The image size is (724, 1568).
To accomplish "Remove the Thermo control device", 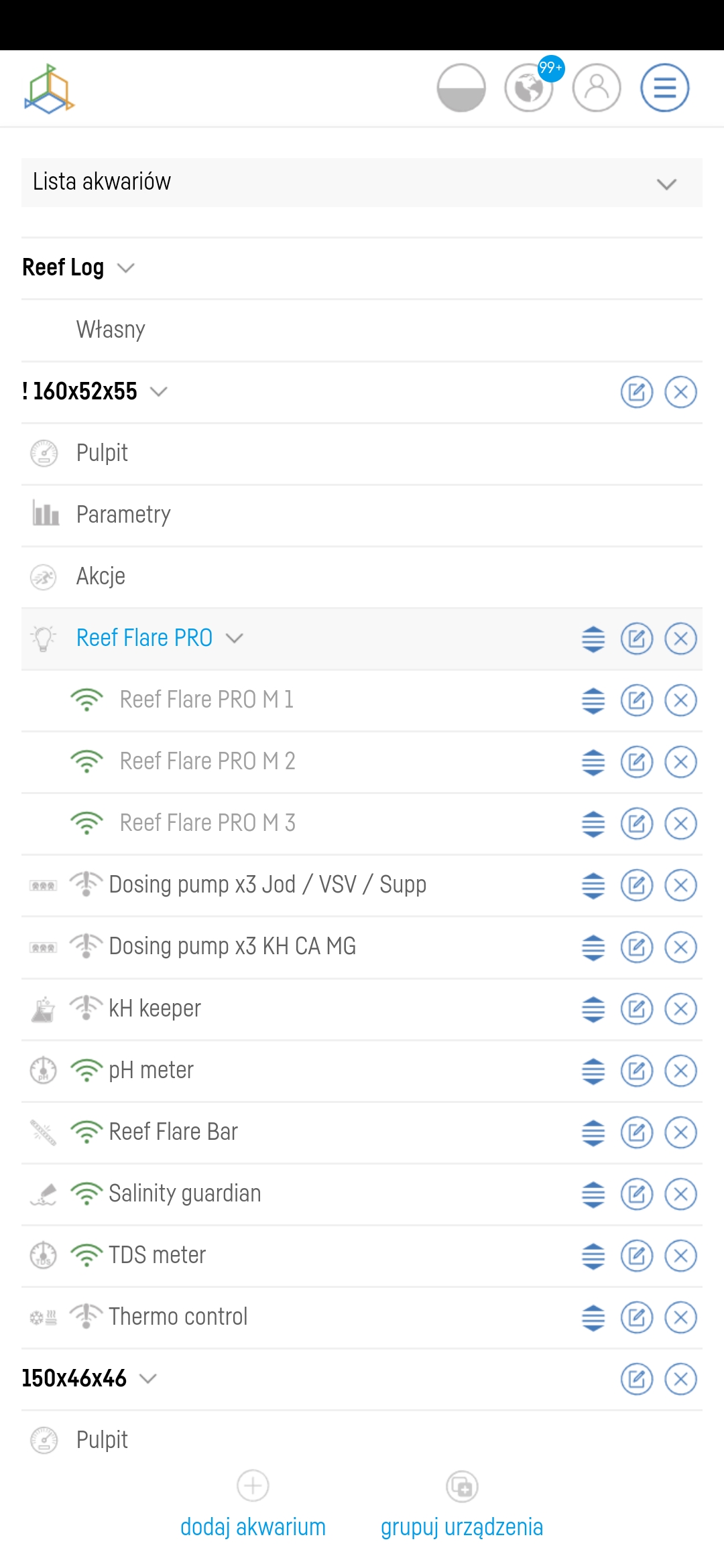I will pos(680,1317).
